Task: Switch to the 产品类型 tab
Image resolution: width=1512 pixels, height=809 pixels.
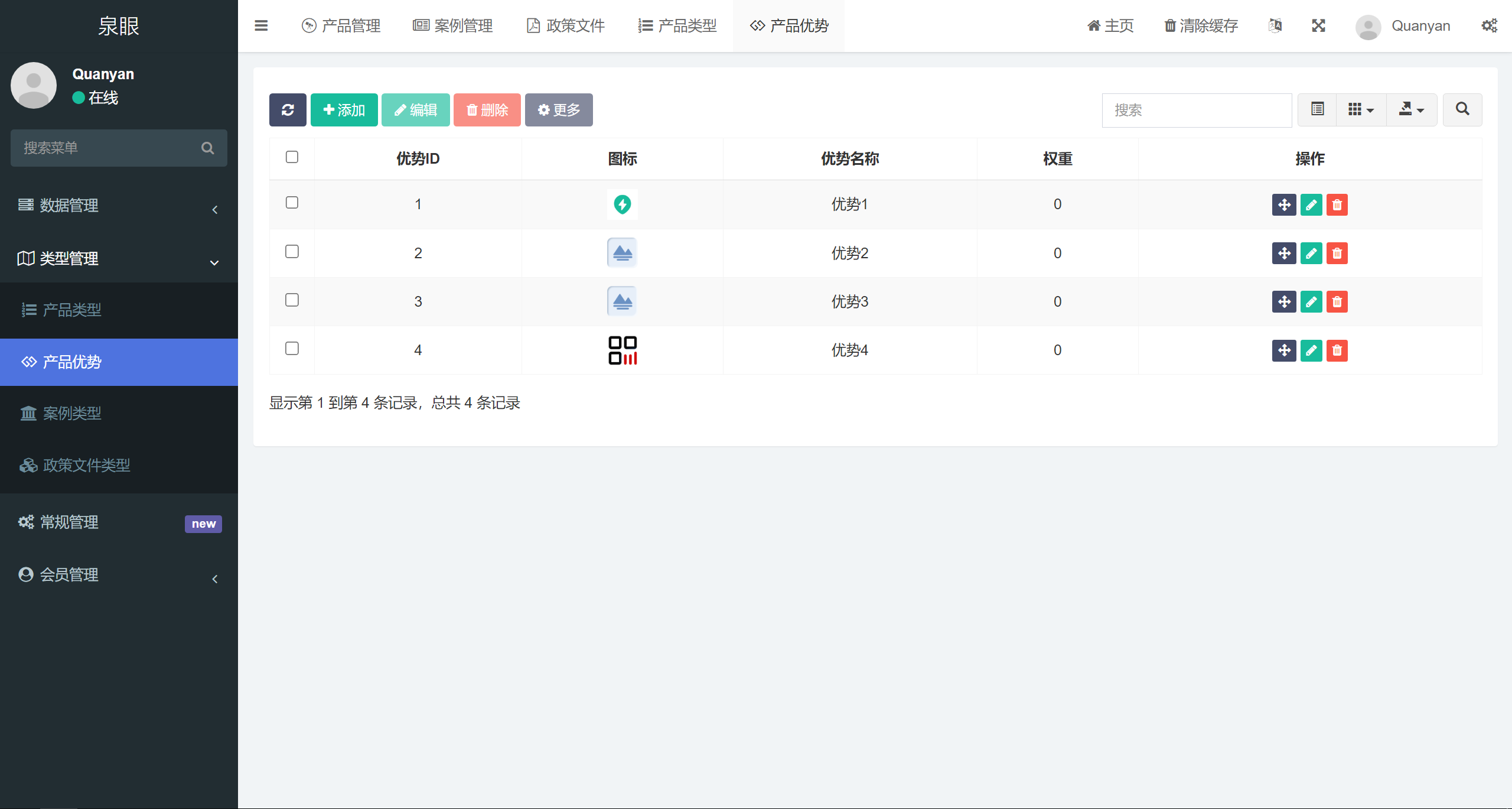Action: [x=677, y=26]
